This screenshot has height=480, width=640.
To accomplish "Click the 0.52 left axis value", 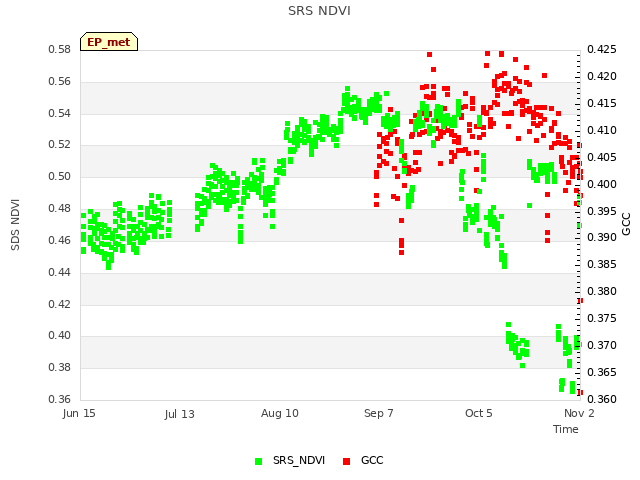I will 60,144.
